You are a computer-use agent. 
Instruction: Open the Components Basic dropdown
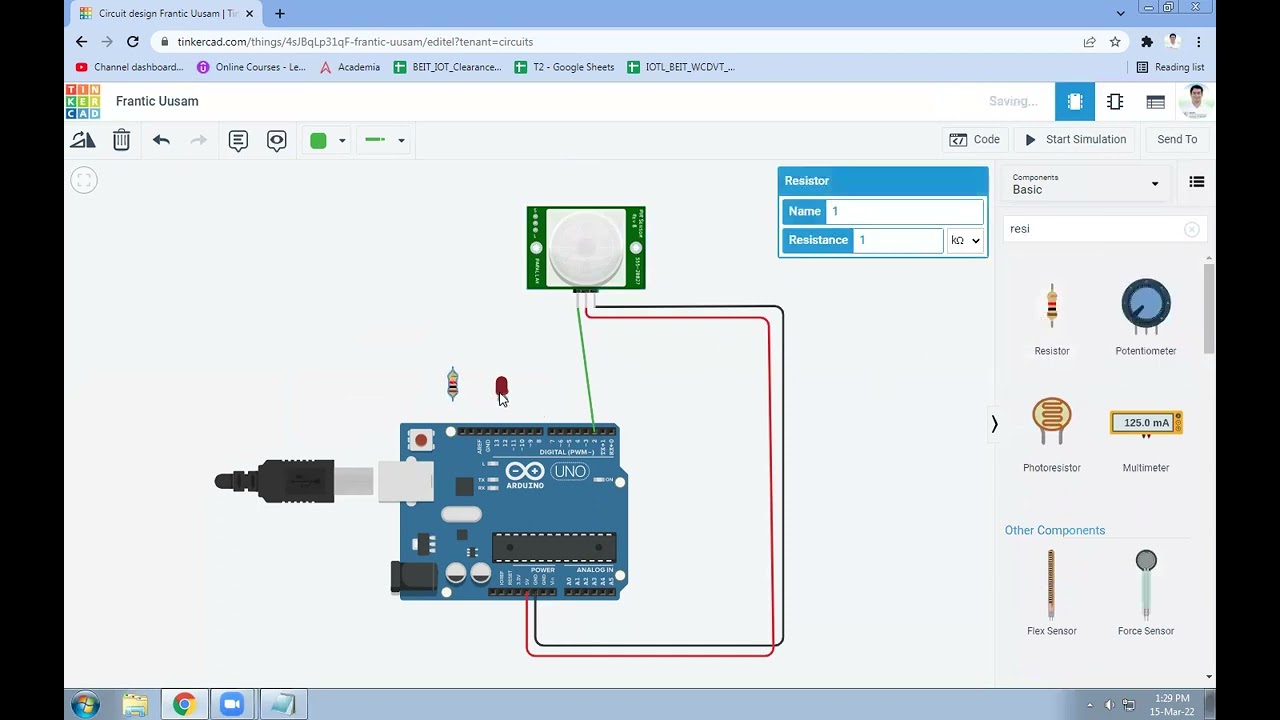point(1086,184)
